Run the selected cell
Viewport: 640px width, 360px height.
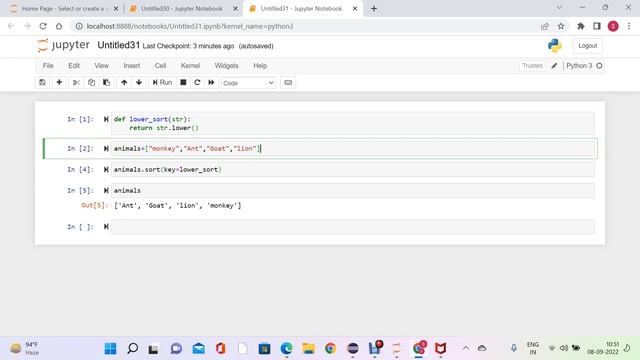[162, 82]
